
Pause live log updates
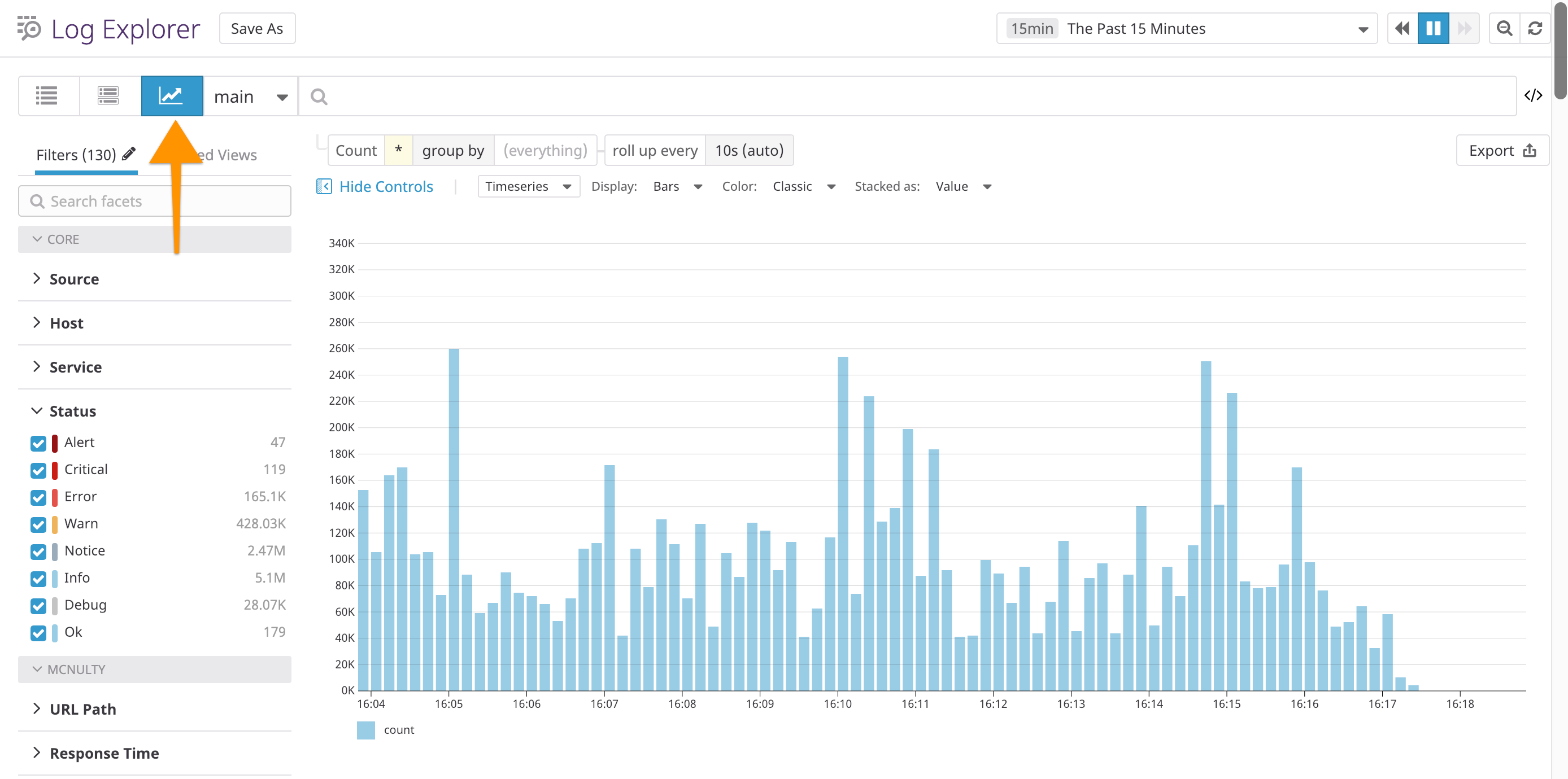pos(1433,29)
